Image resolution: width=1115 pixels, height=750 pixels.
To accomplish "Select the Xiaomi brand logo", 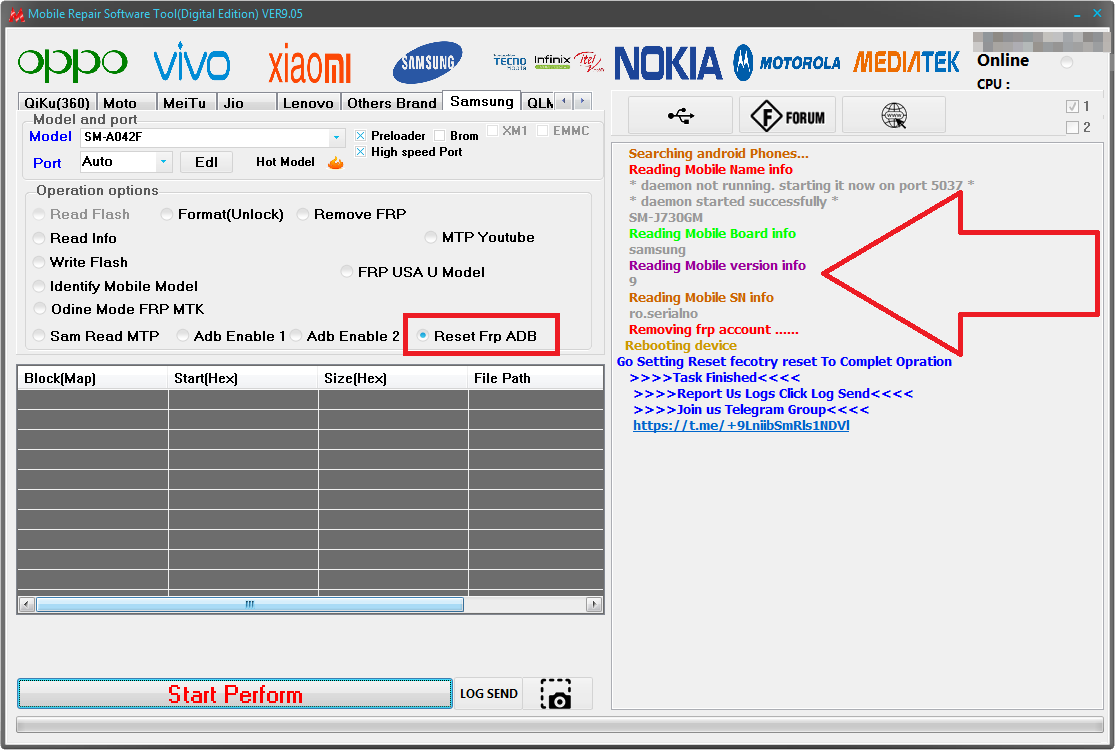I will [x=309, y=63].
